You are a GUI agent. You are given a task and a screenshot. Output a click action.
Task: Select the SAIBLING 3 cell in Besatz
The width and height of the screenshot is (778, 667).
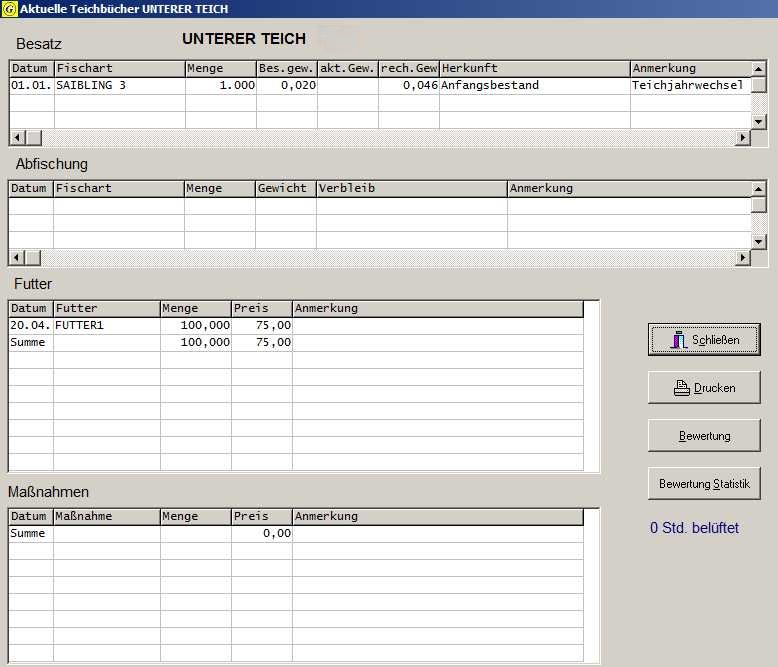tap(119, 86)
